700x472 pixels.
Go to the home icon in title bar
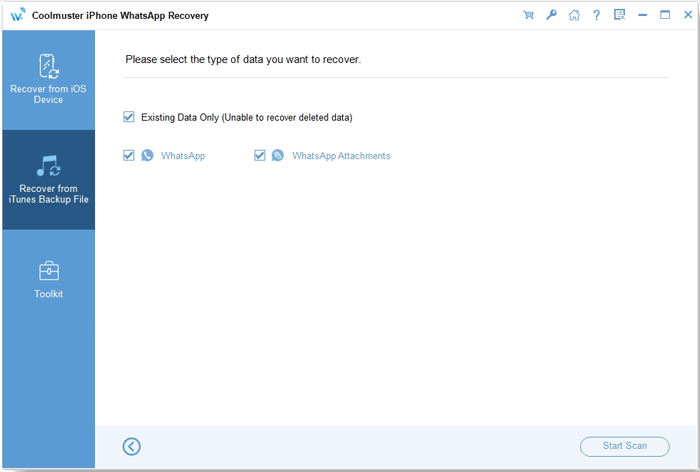pyautogui.click(x=574, y=15)
